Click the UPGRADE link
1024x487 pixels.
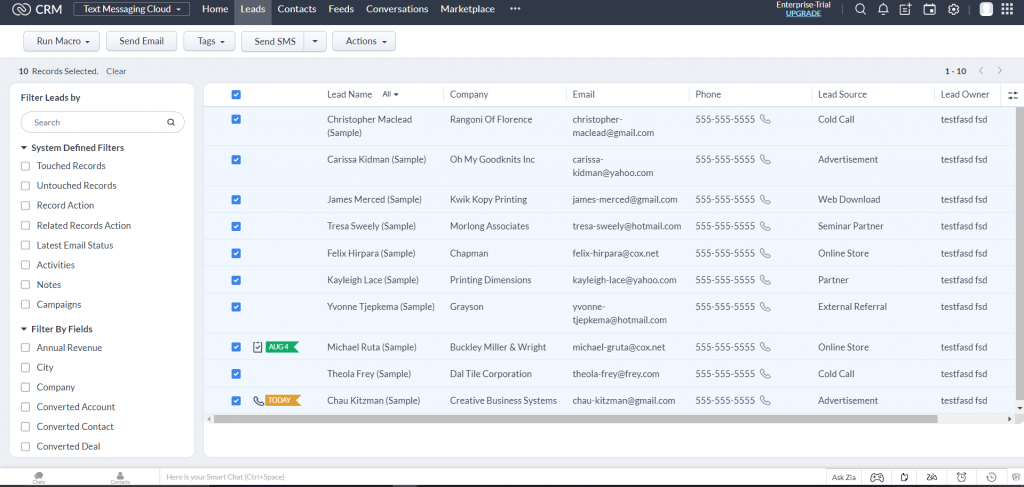pyautogui.click(x=803, y=13)
